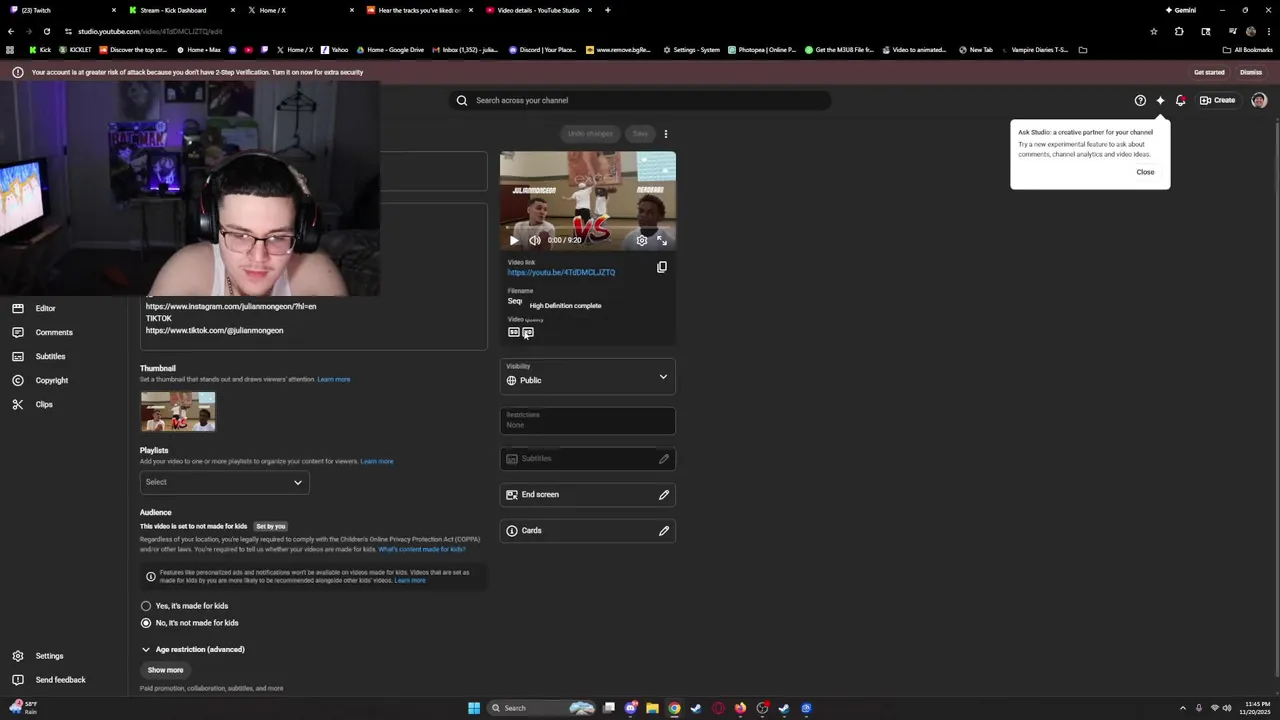Edit Subtitles pencil icon in right panel

(x=664, y=459)
